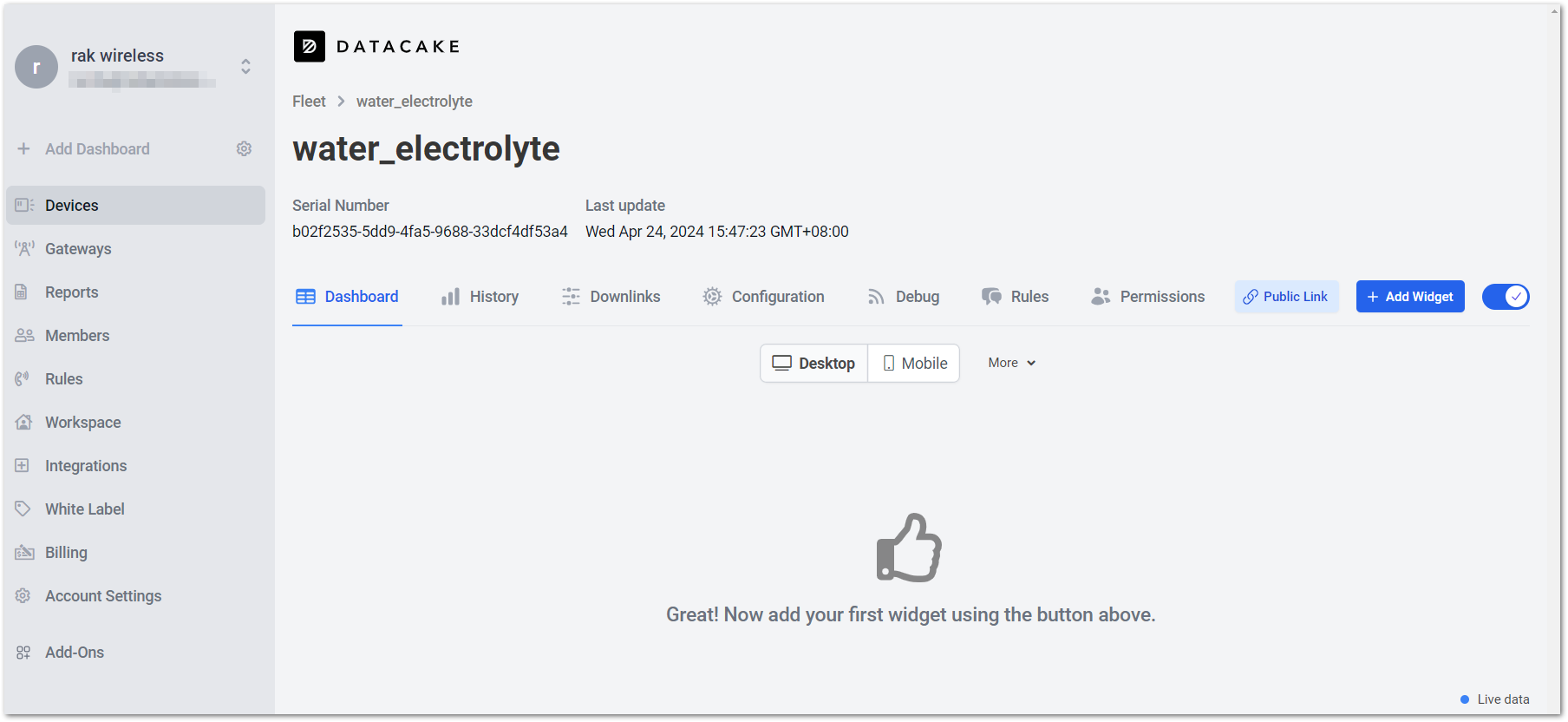Screen dimensions: 1568x722
Task: Click the White Label tag icon
Action: (23, 509)
